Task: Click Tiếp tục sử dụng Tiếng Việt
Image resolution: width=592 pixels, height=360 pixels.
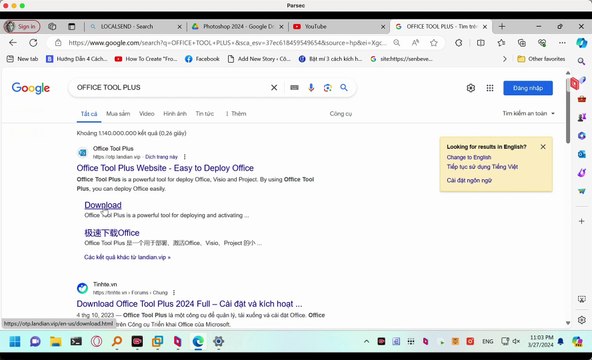Action: click(x=482, y=167)
